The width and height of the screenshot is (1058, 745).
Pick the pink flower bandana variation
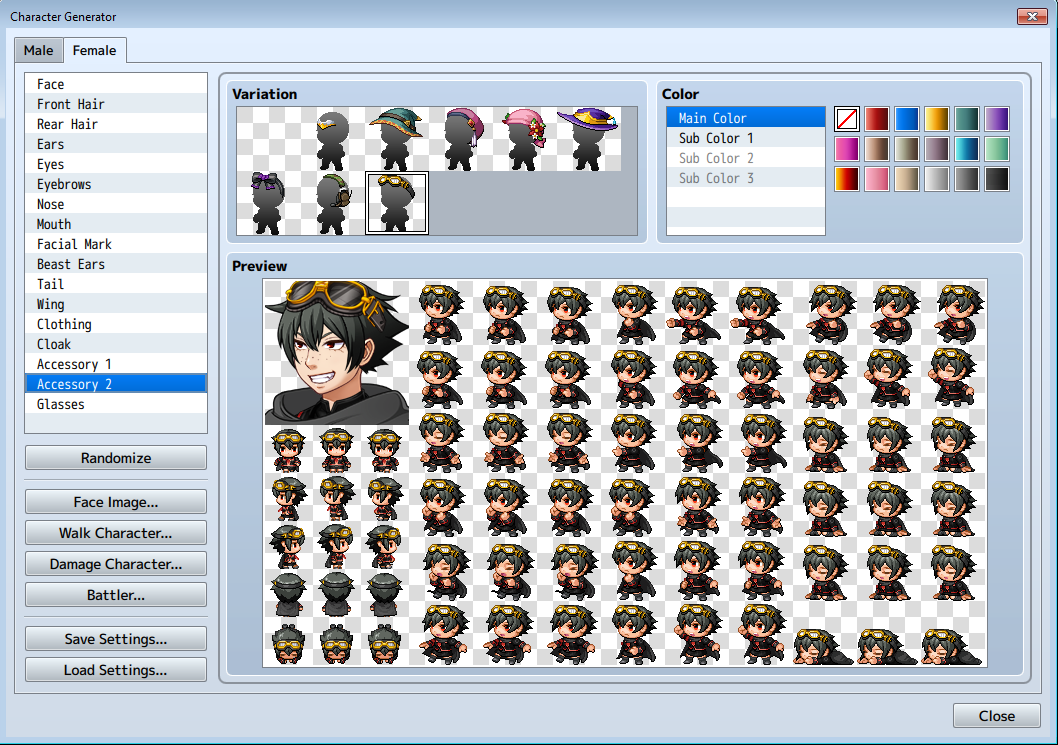pyautogui.click(x=524, y=139)
